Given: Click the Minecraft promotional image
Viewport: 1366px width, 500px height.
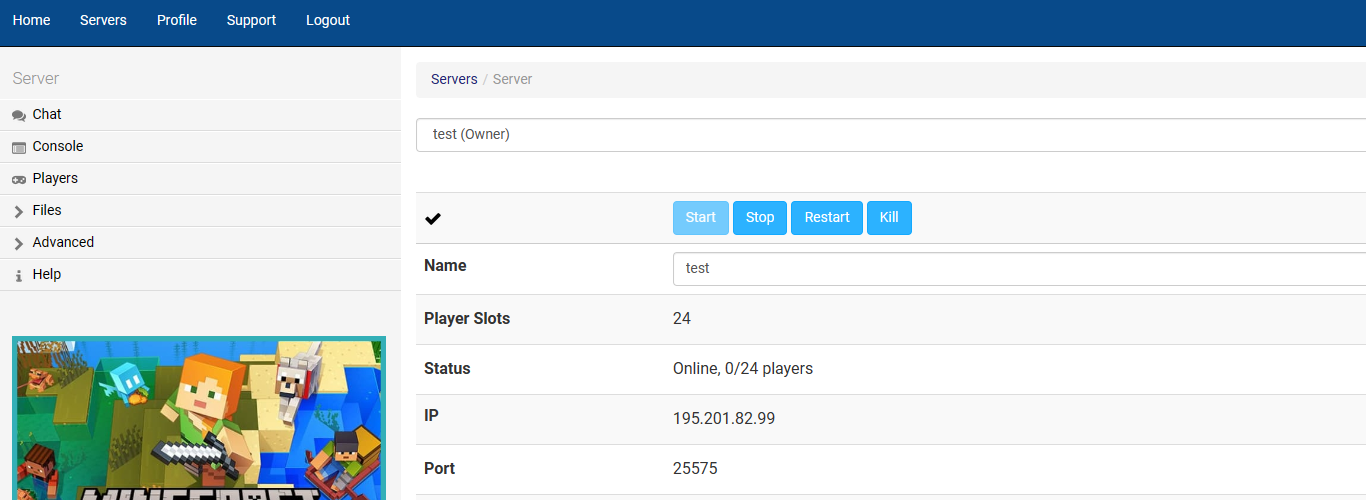Looking at the screenshot, I should 198,418.
